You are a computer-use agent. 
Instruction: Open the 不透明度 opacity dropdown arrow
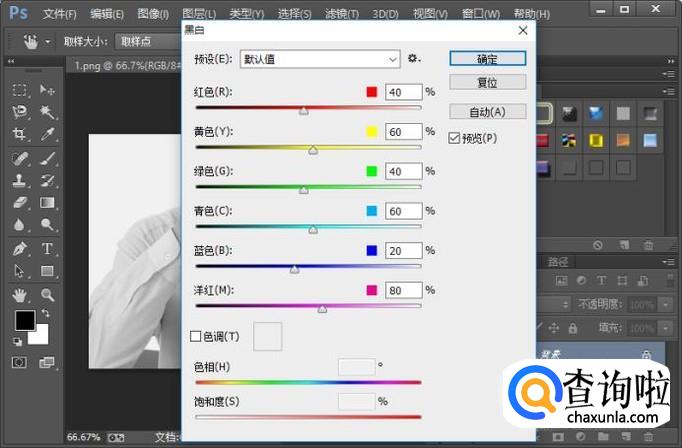pos(665,304)
